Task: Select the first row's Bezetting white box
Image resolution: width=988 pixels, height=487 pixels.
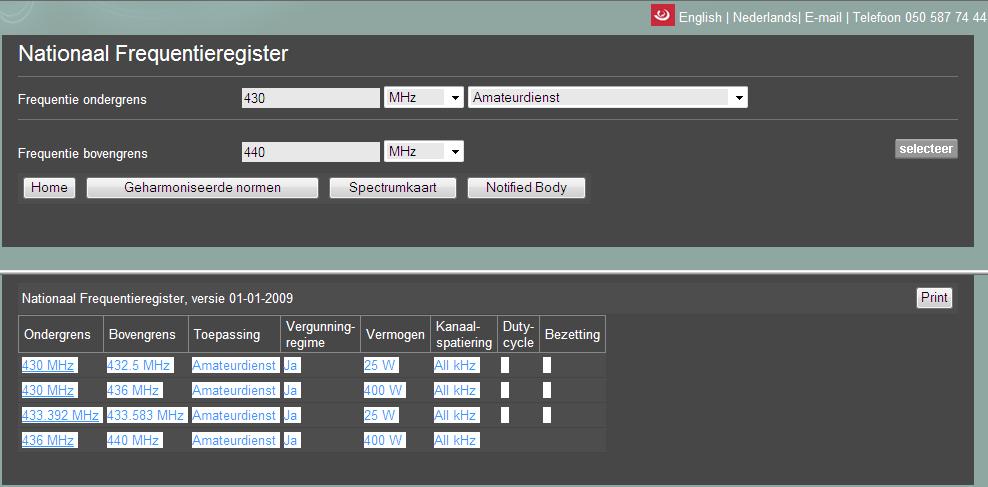Action: pos(547,365)
